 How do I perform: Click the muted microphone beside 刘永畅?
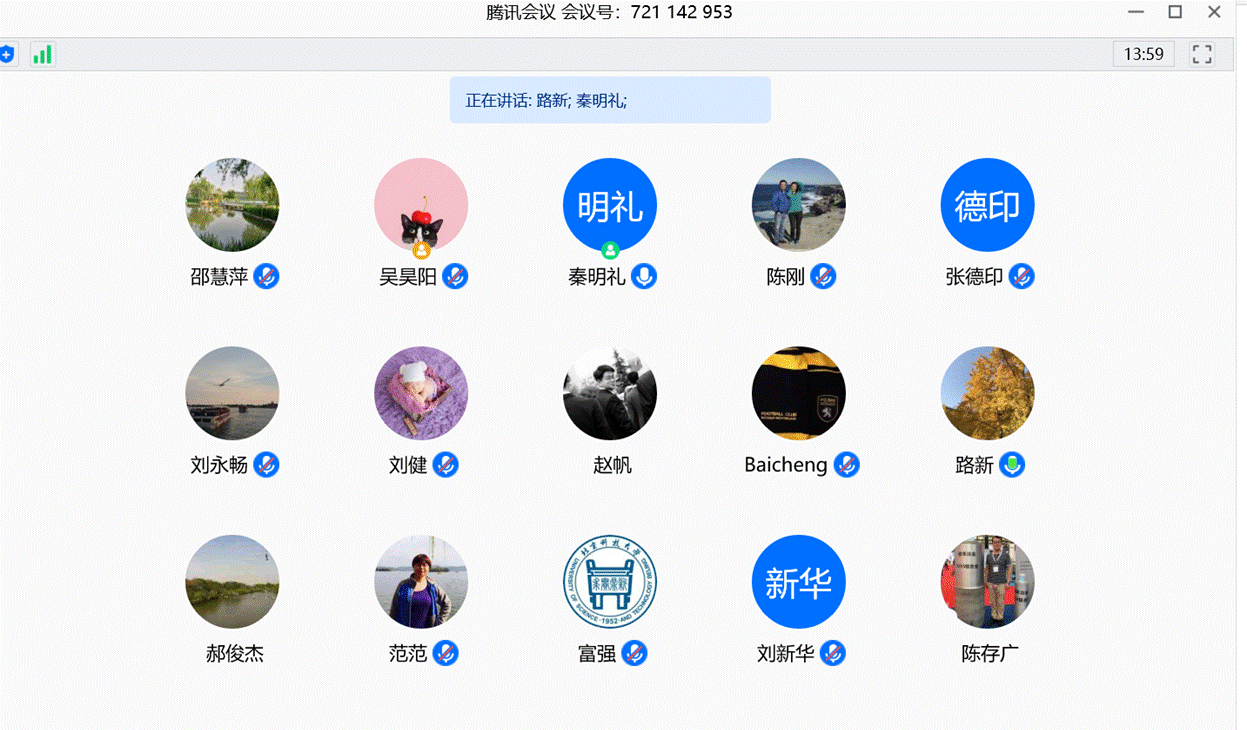(266, 465)
